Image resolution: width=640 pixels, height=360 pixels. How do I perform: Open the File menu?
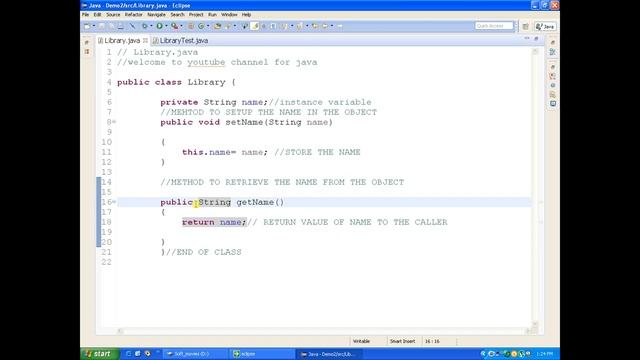coord(85,15)
